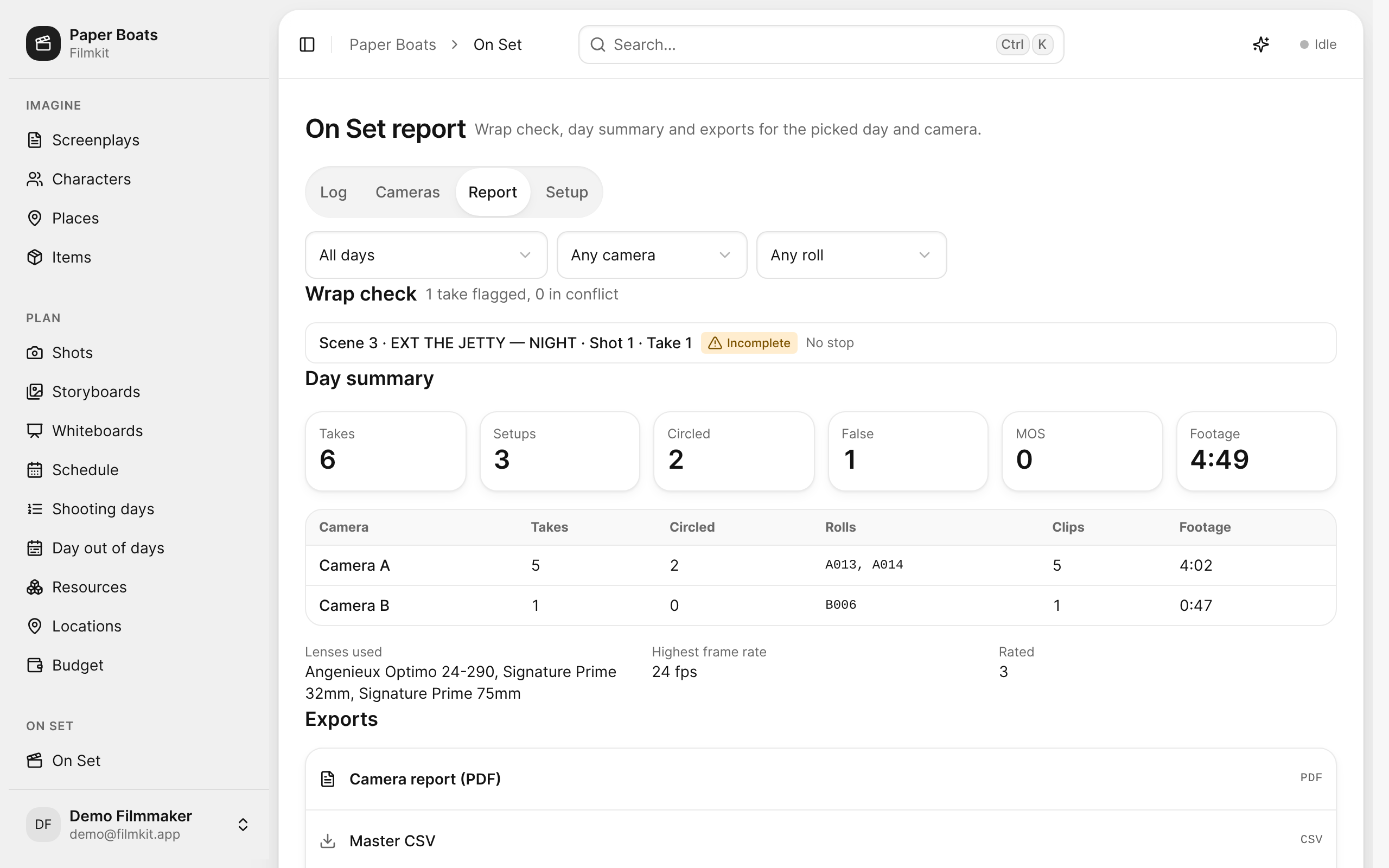Screen dimensions: 1389x868
Task: Click the MOS summary card
Action: tap(1082, 451)
